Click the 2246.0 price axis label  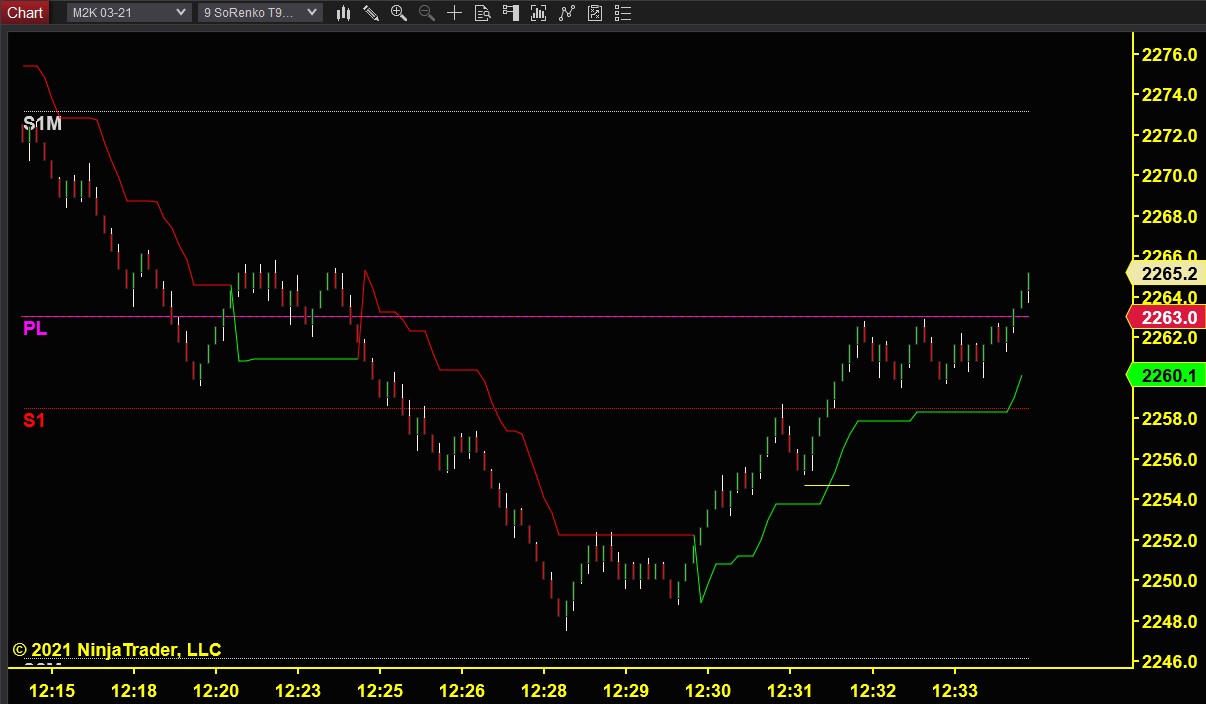(1169, 661)
